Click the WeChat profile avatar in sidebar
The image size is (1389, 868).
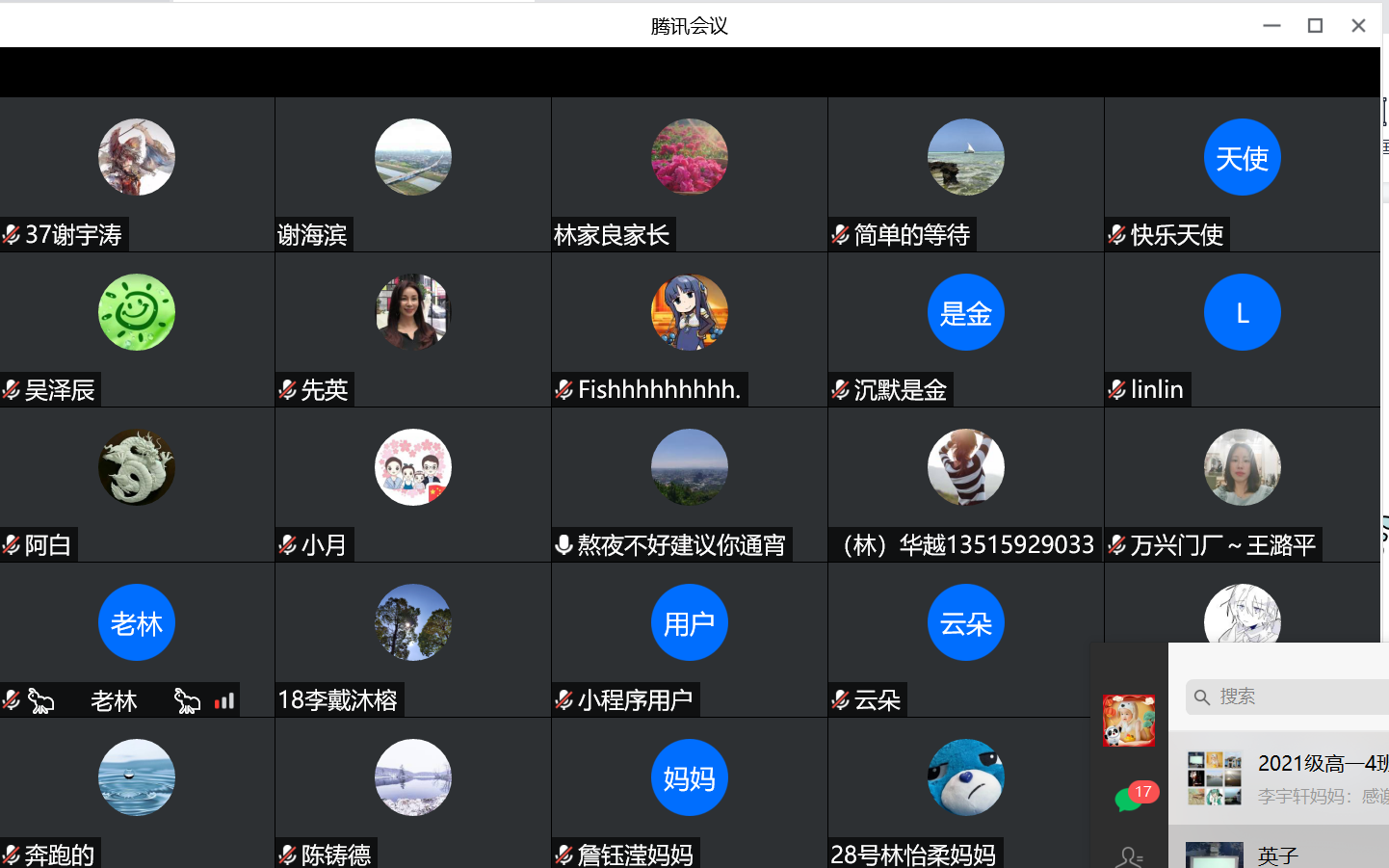(x=1129, y=720)
